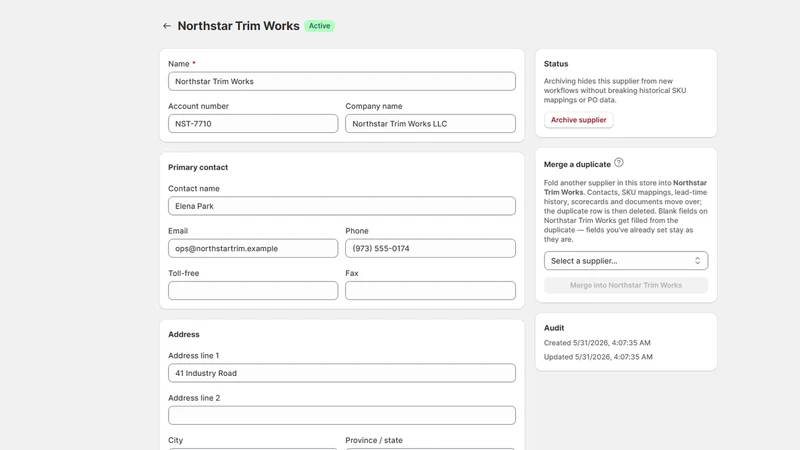
Task: Edit the Company name field
Action: [430, 123]
